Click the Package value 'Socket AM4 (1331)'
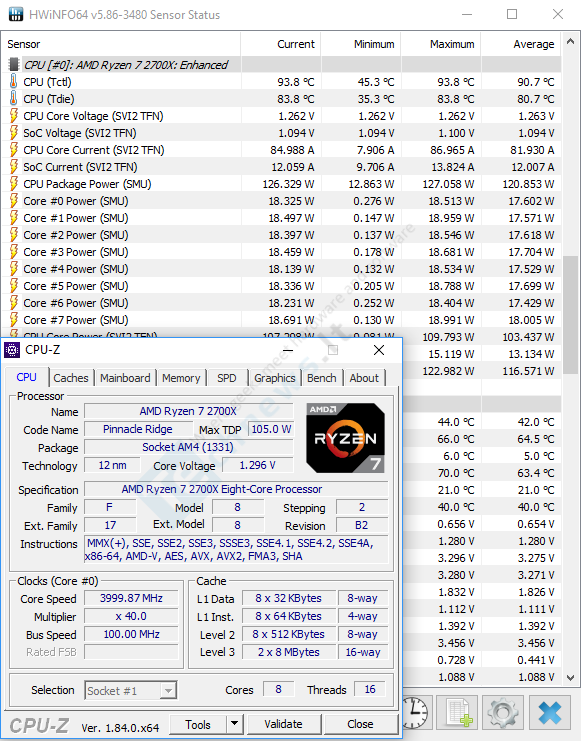Viewport: 581px width, 741px height. tap(189, 447)
